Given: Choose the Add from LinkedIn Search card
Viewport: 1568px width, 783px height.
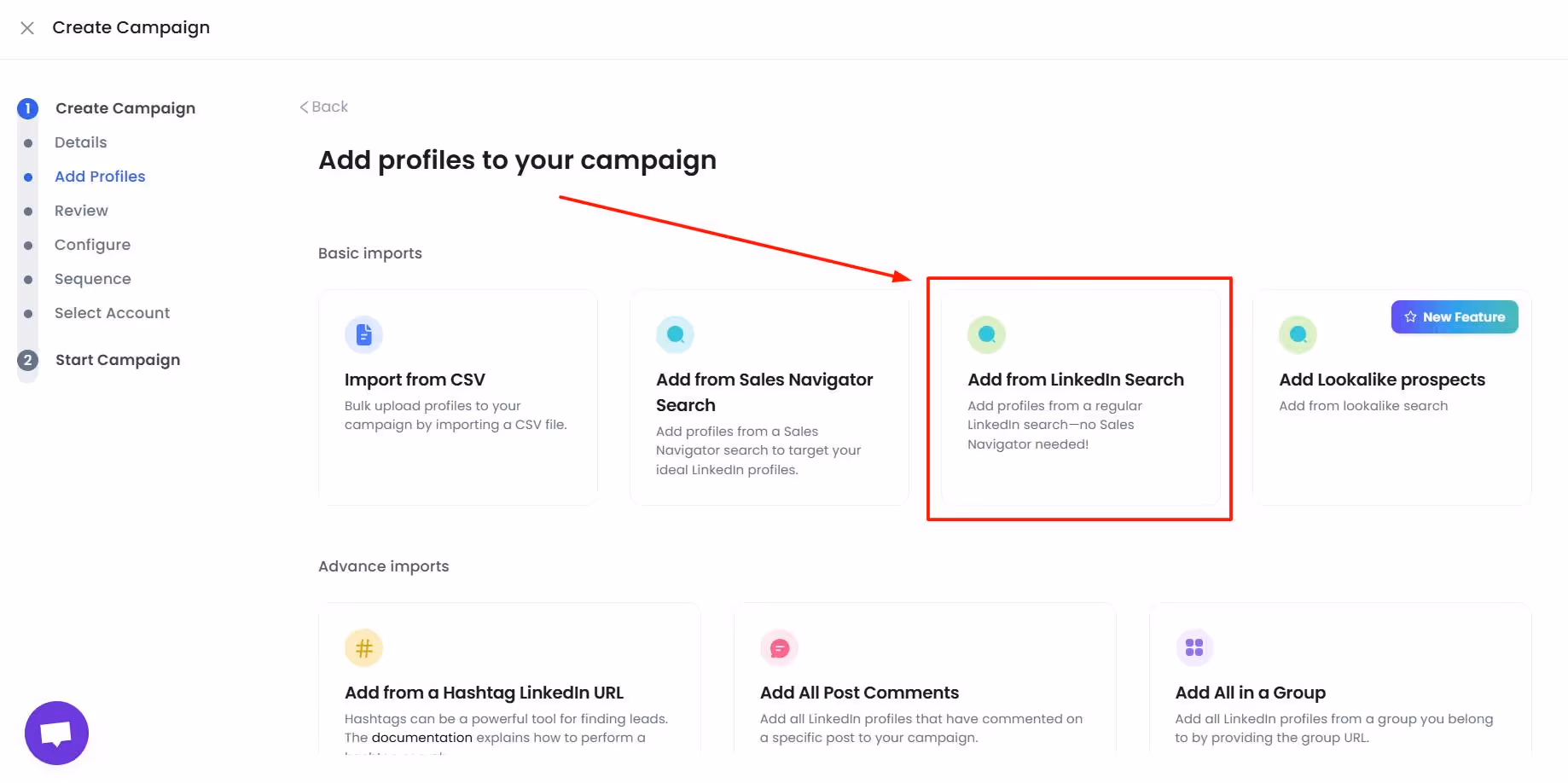Looking at the screenshot, I should [x=1079, y=399].
